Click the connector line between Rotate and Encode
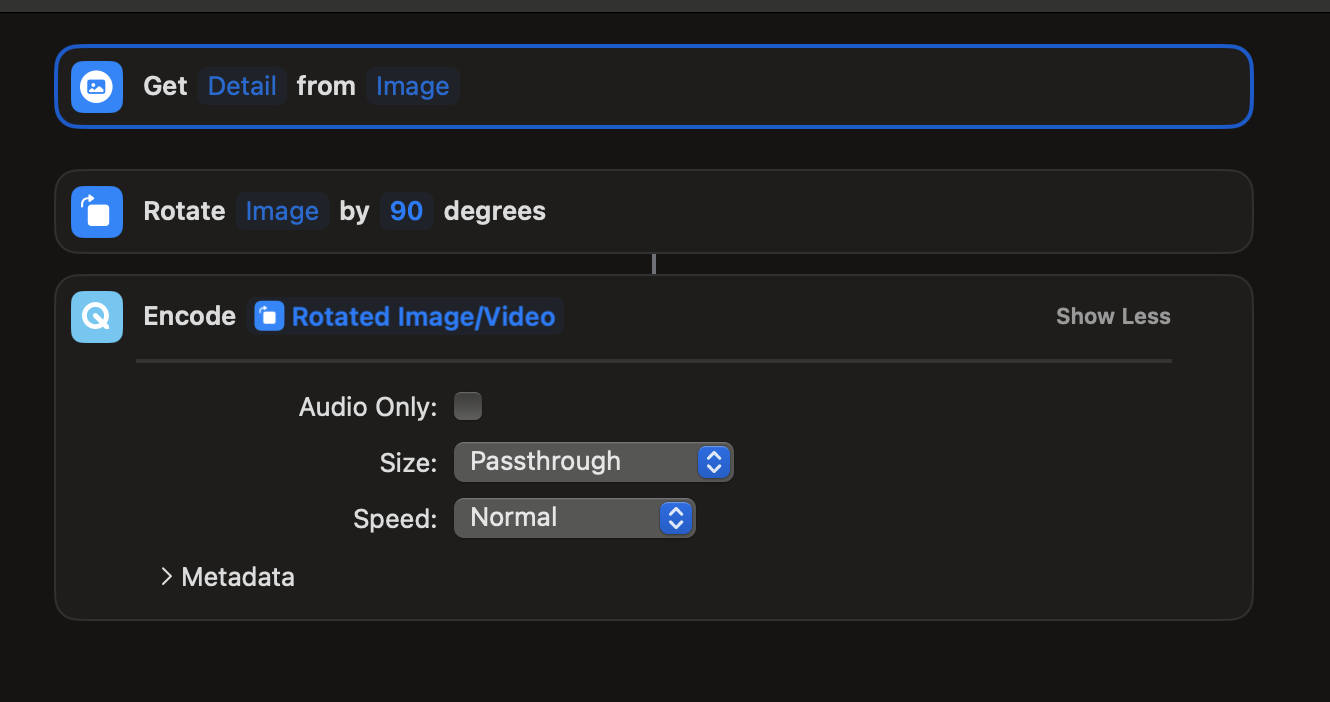This screenshot has height=702, width=1330. pos(654,264)
